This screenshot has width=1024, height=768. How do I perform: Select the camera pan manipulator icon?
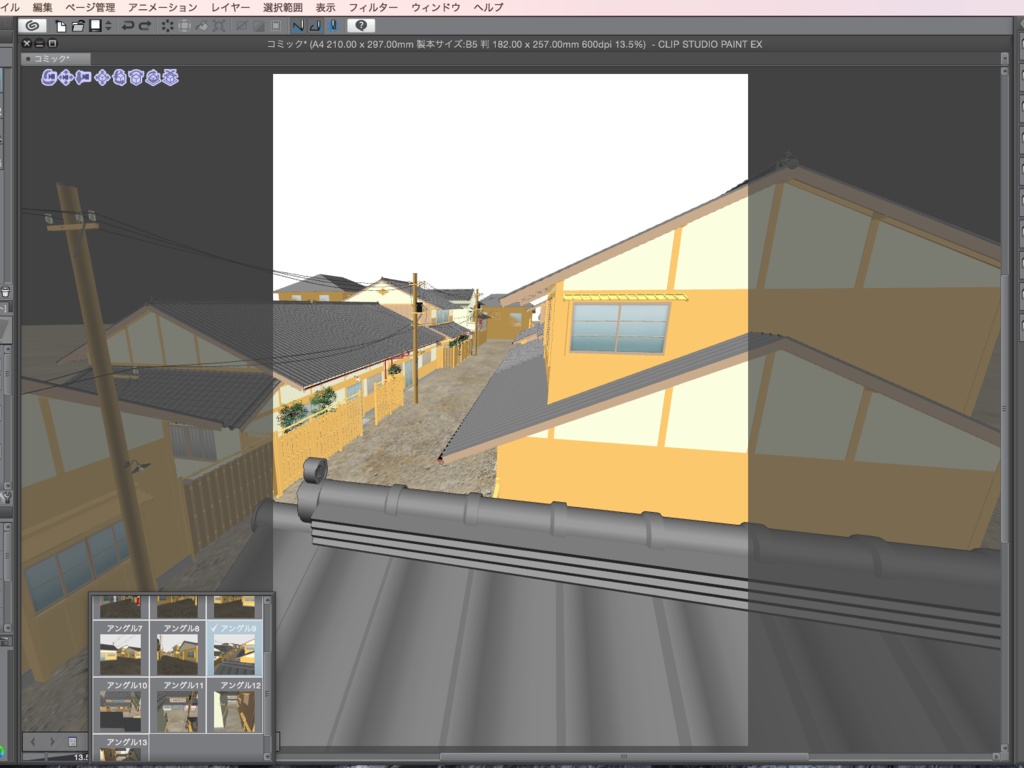[66, 78]
